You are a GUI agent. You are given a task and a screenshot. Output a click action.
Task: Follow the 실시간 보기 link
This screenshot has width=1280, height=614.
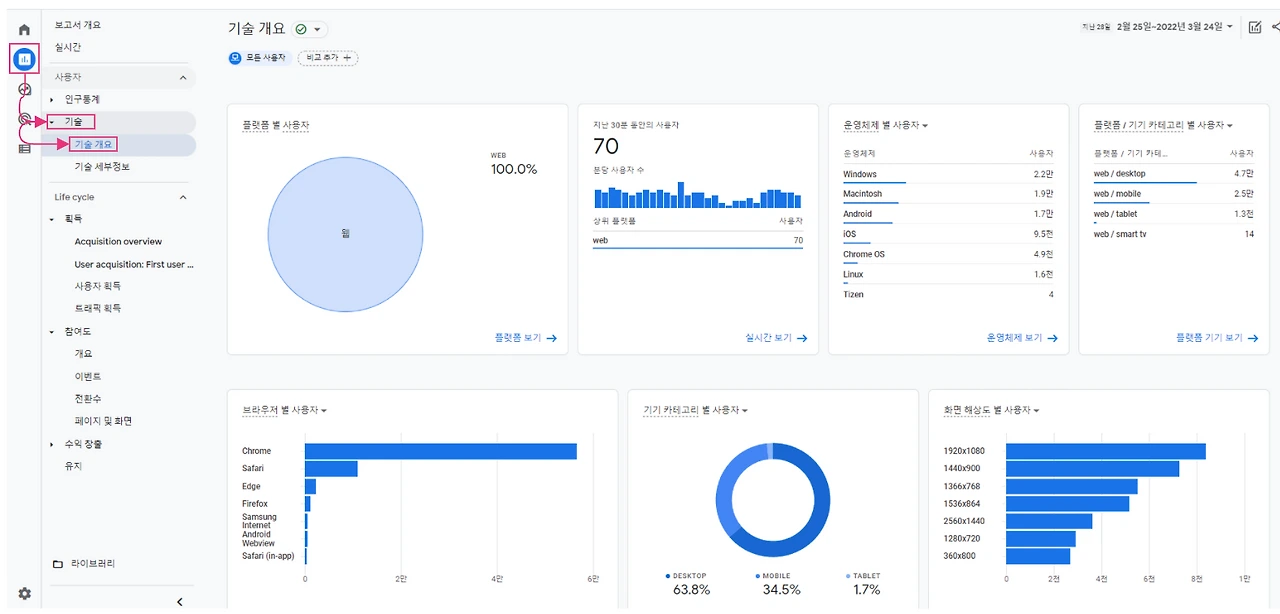coord(776,338)
